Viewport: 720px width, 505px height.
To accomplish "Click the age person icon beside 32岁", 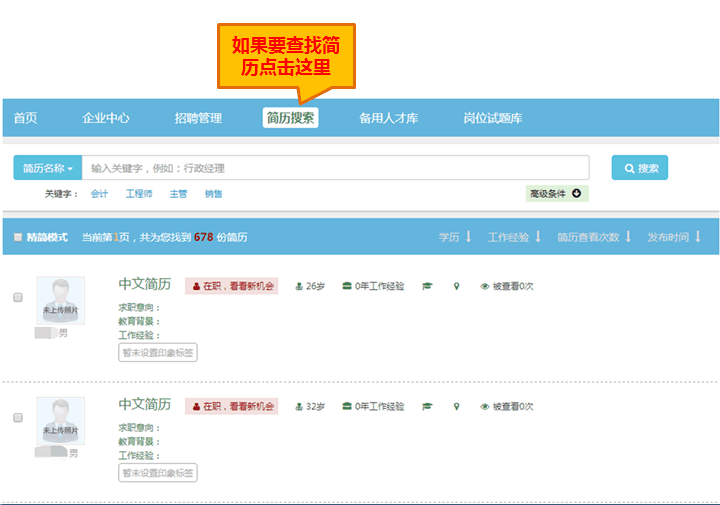I will tap(299, 407).
